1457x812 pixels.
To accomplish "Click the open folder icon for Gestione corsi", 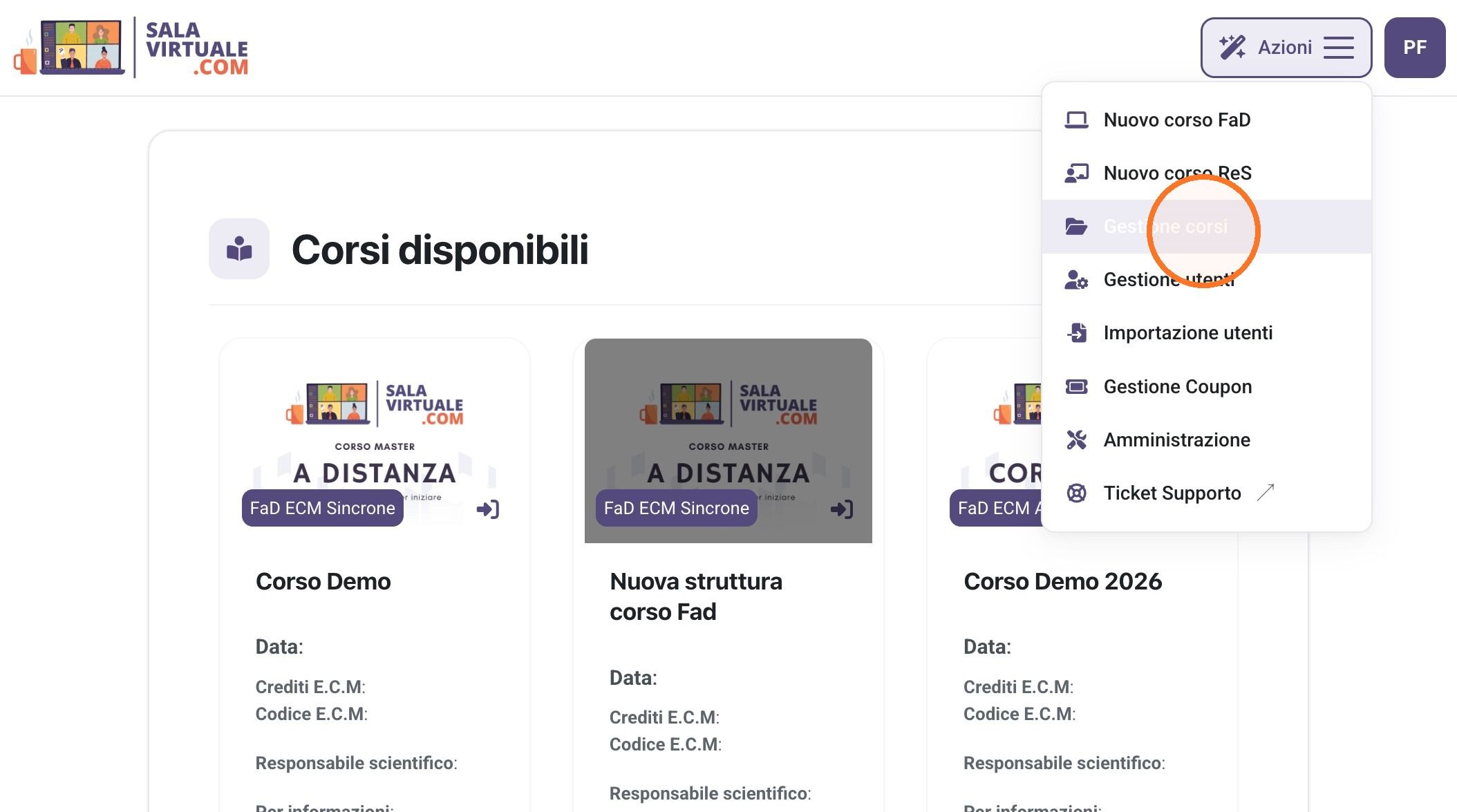I will (1076, 227).
